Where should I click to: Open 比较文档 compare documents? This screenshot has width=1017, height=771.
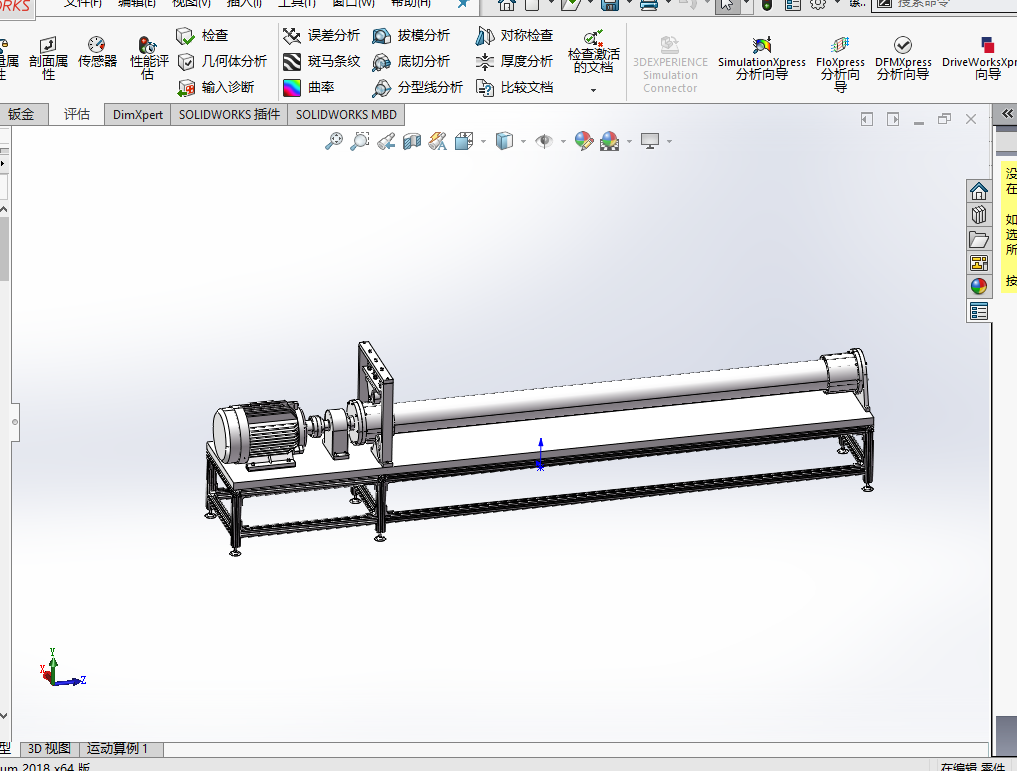point(514,87)
